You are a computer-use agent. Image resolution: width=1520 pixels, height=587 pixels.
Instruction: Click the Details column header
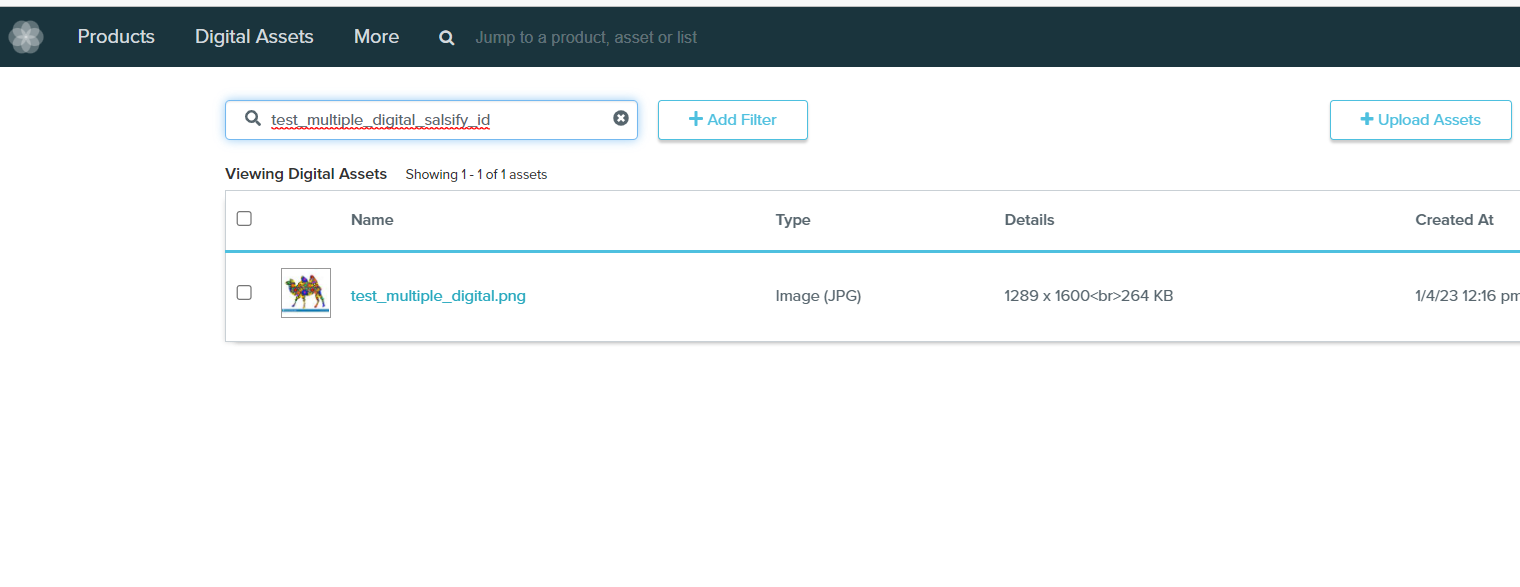[x=1029, y=220]
